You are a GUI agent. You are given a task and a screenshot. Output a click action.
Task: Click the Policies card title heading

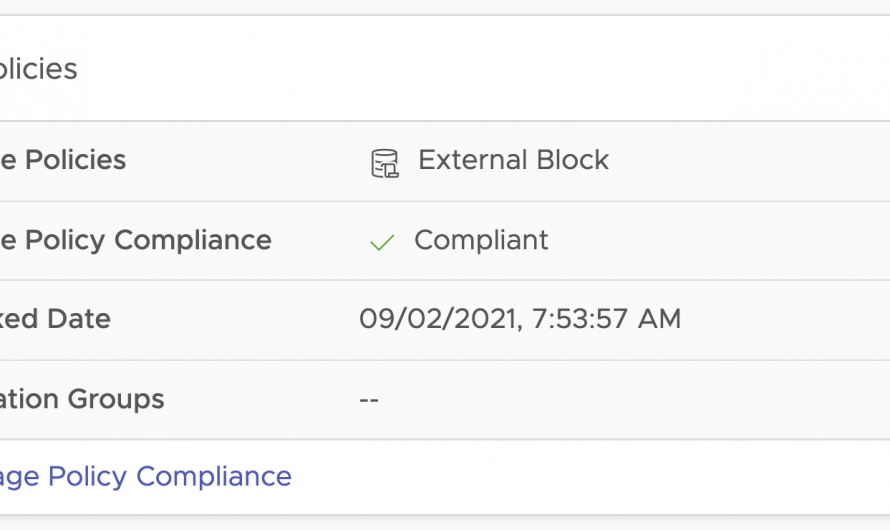(x=38, y=69)
